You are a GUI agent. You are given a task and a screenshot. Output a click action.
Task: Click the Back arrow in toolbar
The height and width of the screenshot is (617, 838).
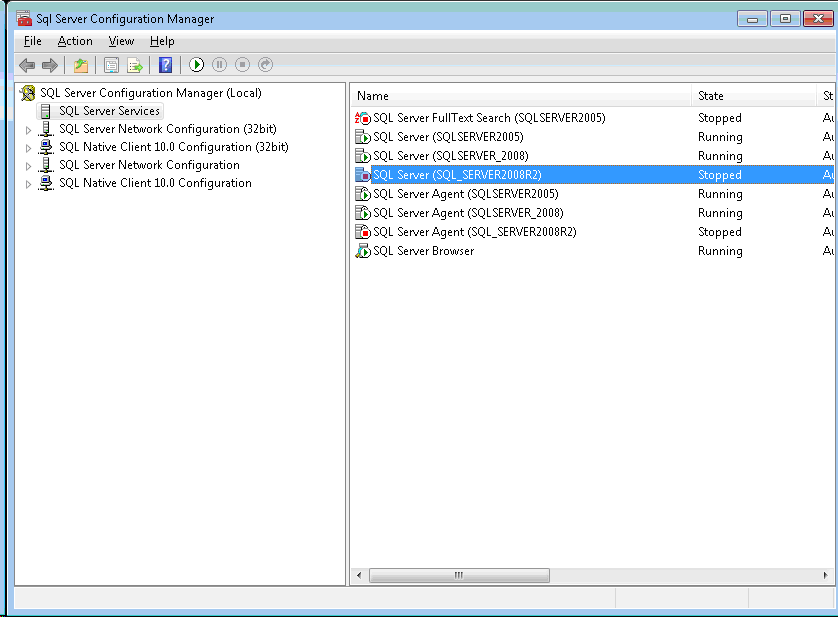point(27,65)
